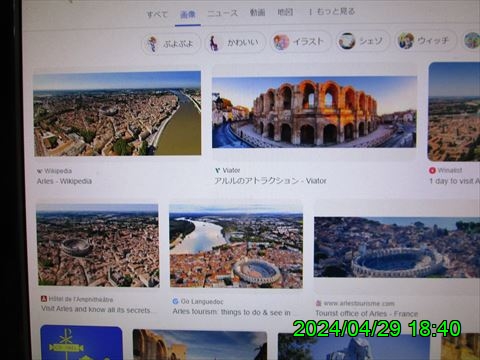Click the Hôtel de l'Amphithéâtre favicon

(x=44, y=299)
